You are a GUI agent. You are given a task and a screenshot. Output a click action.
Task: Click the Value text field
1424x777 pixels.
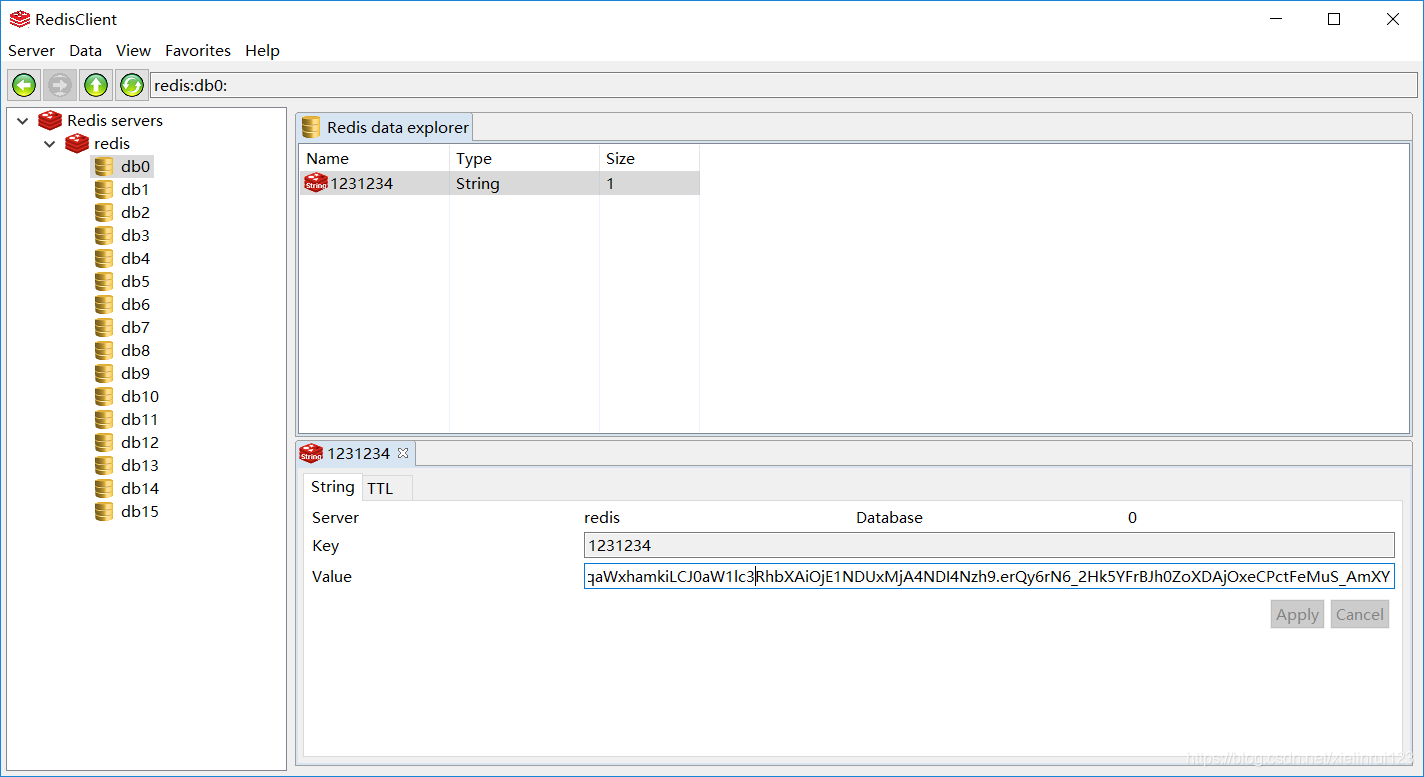pyautogui.click(x=989, y=576)
